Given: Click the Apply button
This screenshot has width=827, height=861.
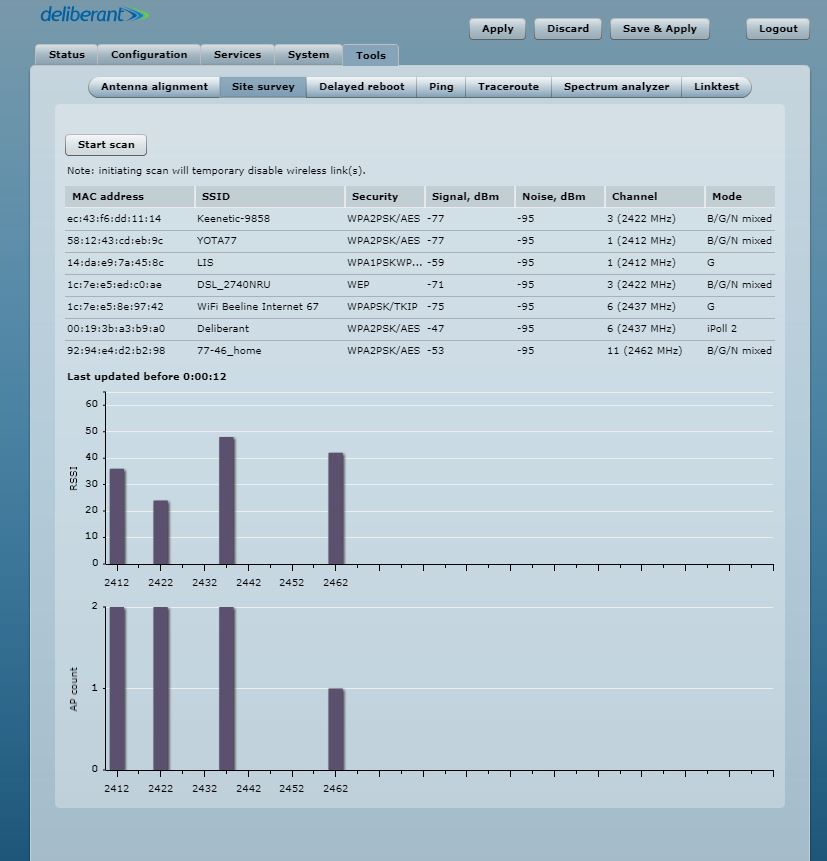Looking at the screenshot, I should pyautogui.click(x=497, y=29).
